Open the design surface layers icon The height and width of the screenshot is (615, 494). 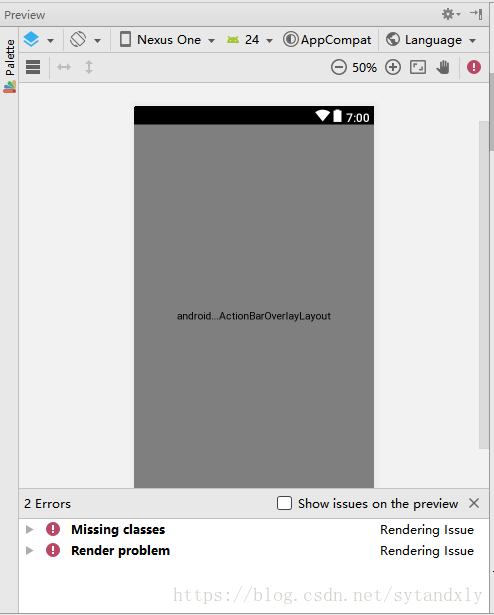[31, 40]
